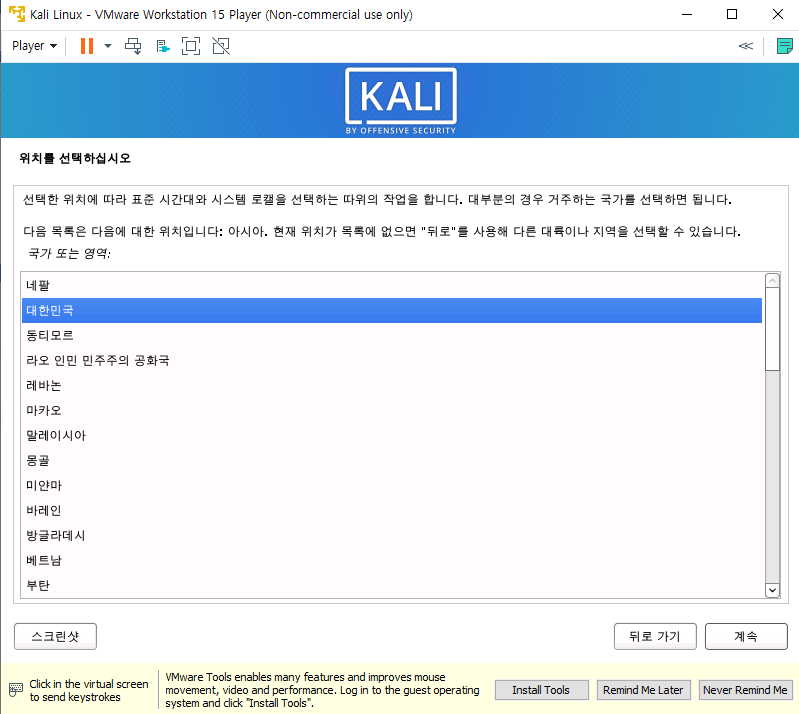Select 미얀마 in the country list
The image size is (799, 714).
point(392,485)
